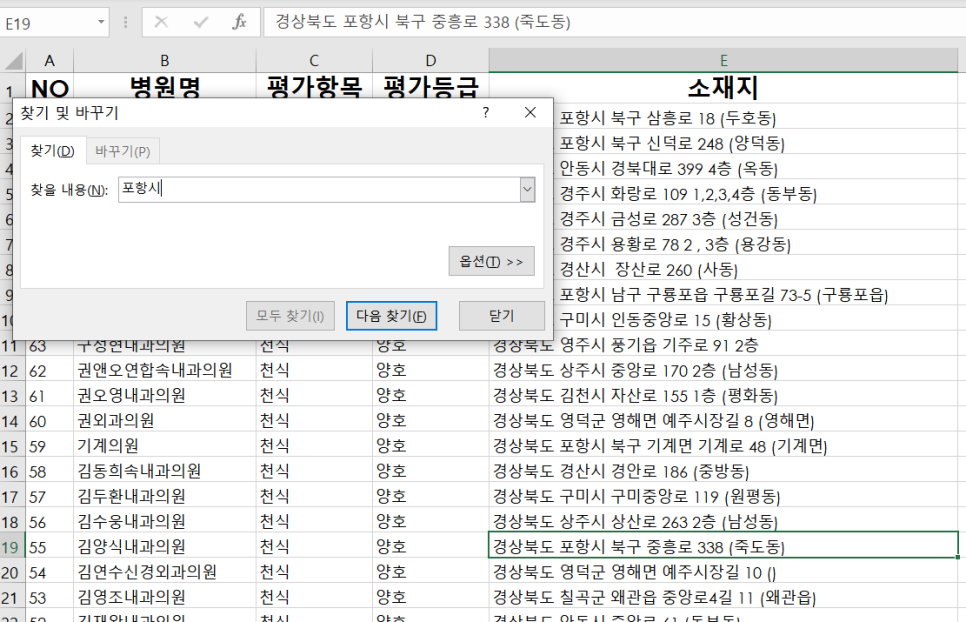Click NO cell 55 in row 19
Viewport: 966px width, 622px height.
[x=49, y=547]
